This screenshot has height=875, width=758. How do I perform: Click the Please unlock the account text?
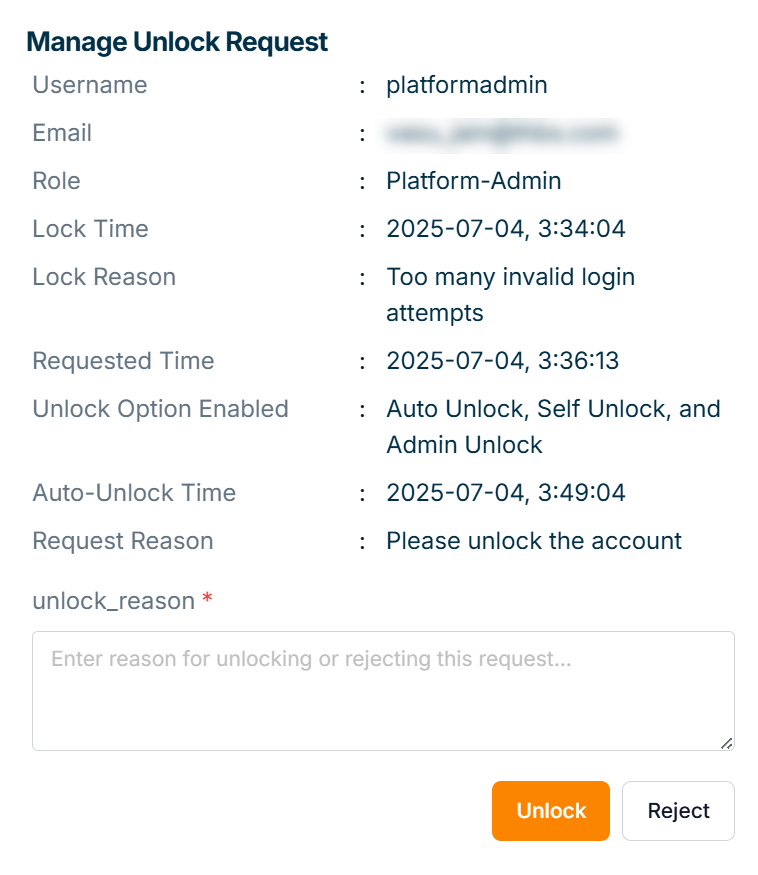coord(534,541)
